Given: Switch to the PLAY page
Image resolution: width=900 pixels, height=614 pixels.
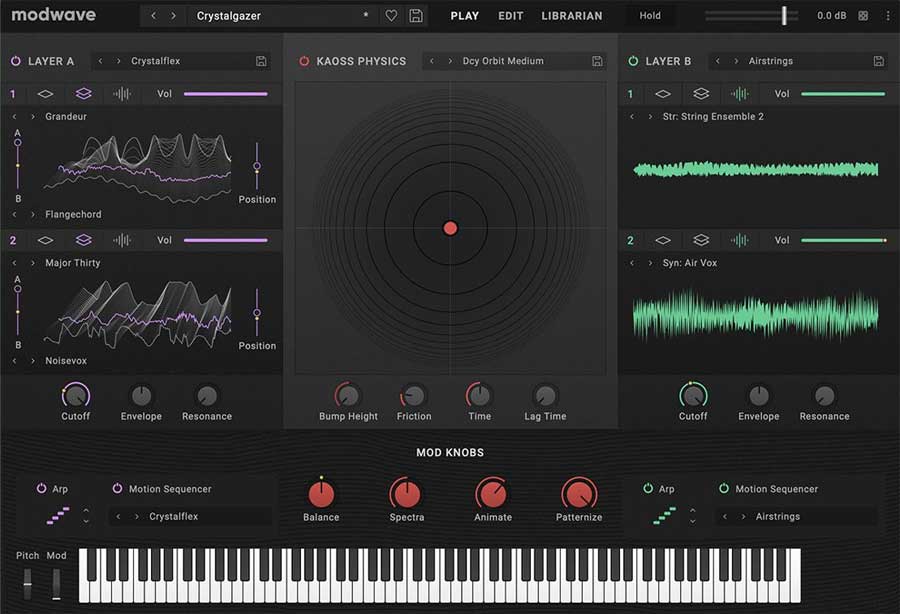Looking at the screenshot, I should point(464,16).
